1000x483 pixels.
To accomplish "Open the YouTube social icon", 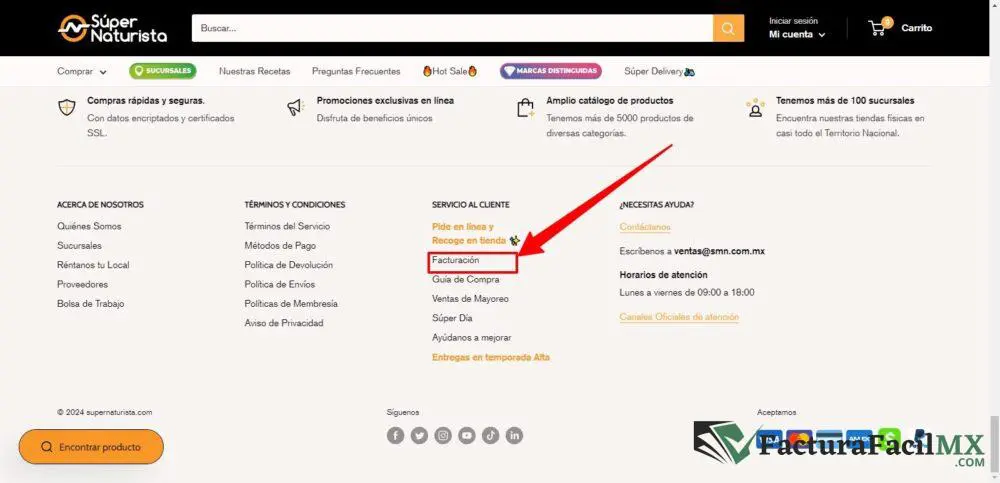I will (467, 436).
